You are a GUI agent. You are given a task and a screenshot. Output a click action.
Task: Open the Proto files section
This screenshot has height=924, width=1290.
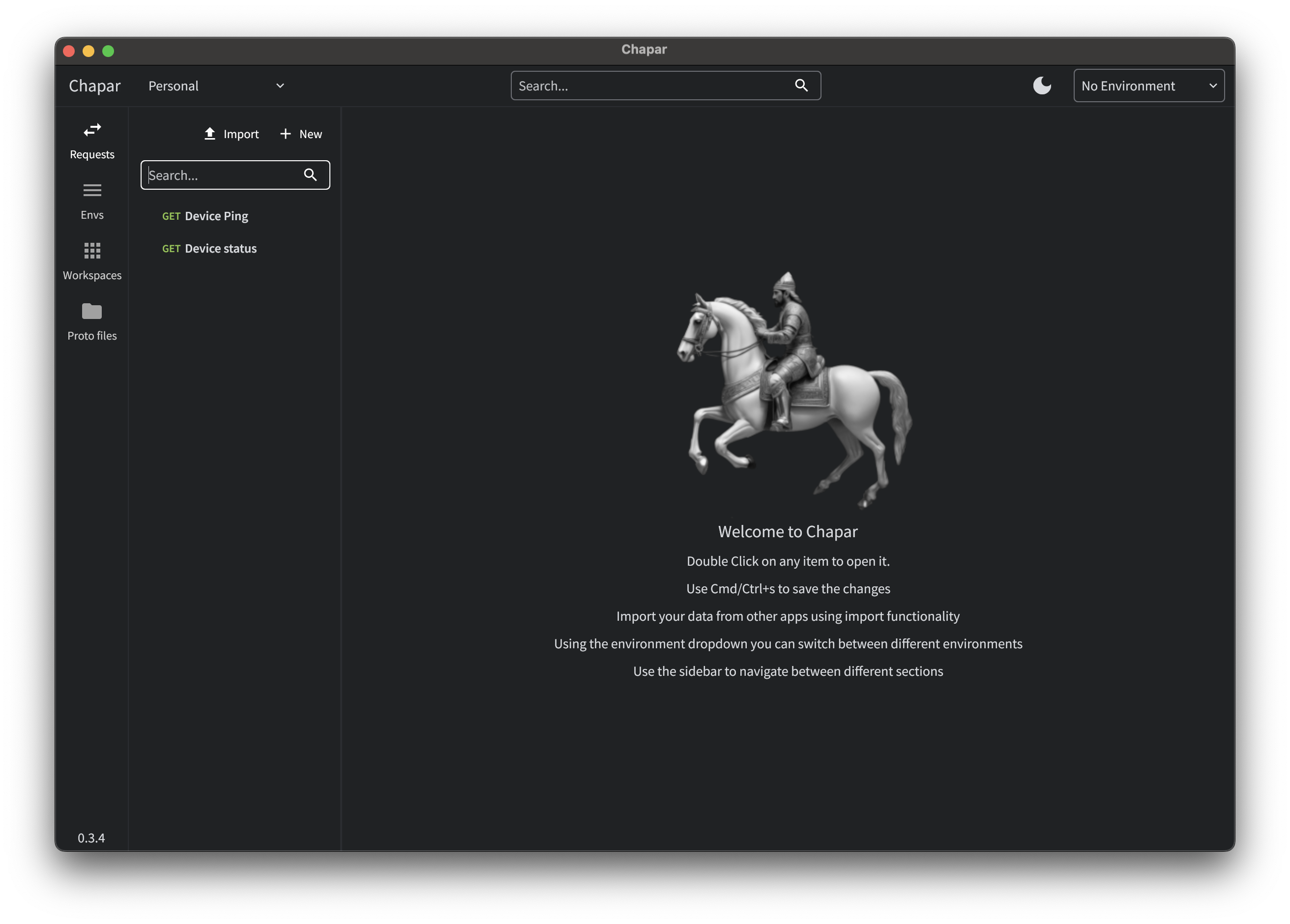click(91, 322)
